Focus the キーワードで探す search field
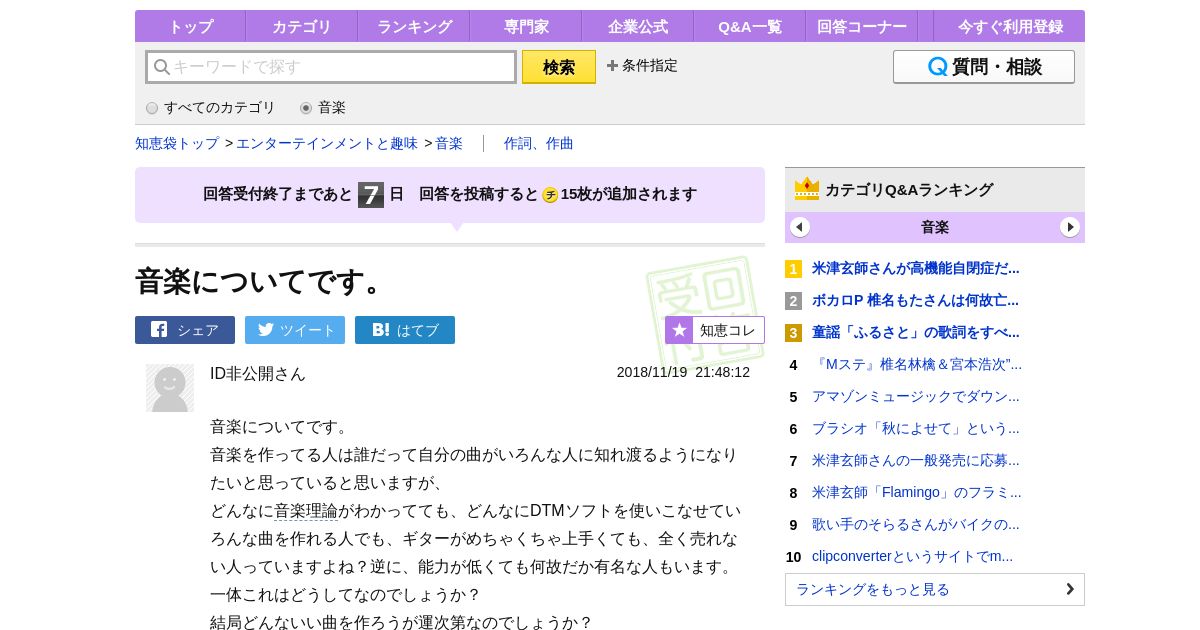The image size is (1200, 630). (x=331, y=67)
